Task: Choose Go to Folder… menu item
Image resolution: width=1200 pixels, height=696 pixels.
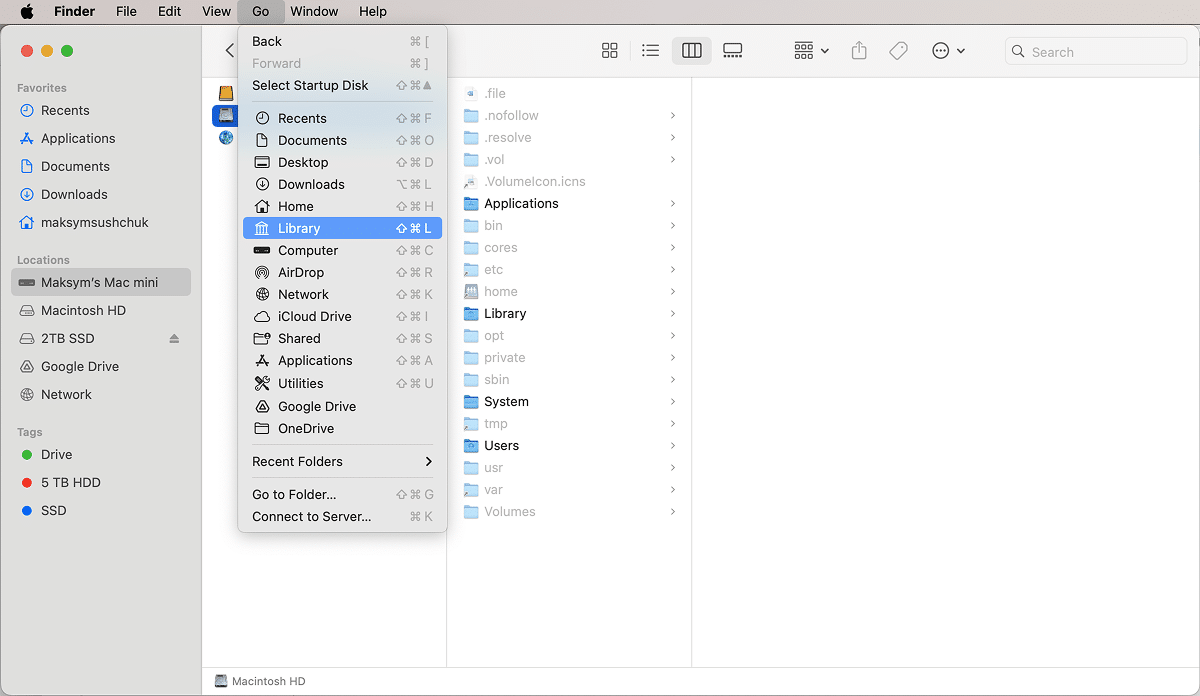Action: click(x=342, y=494)
